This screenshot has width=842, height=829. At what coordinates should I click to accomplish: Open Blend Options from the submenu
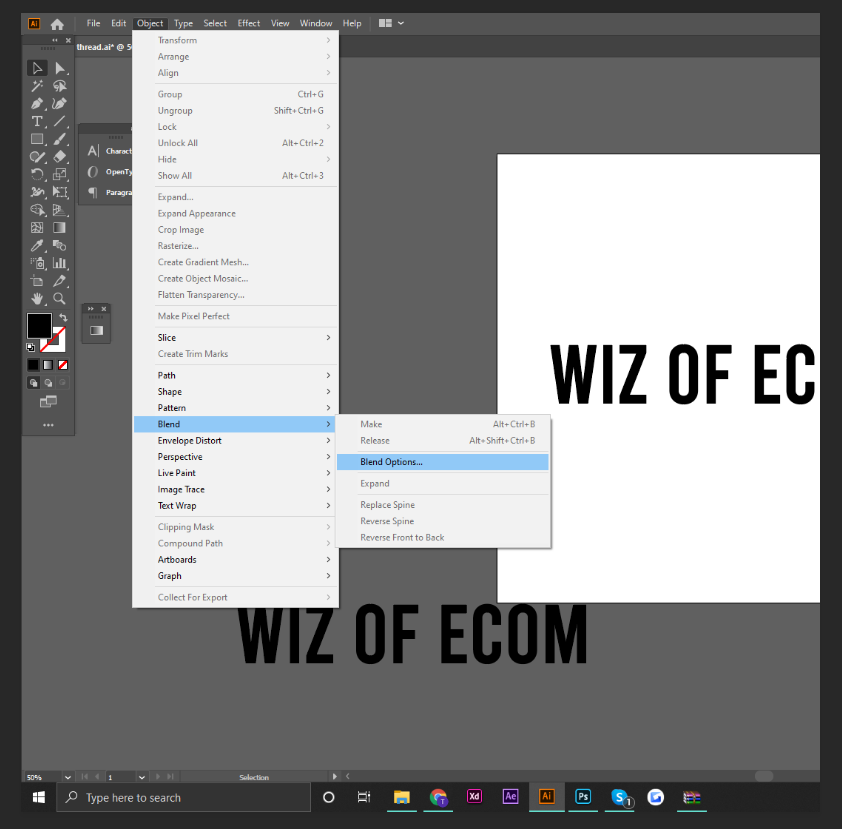pyautogui.click(x=392, y=461)
